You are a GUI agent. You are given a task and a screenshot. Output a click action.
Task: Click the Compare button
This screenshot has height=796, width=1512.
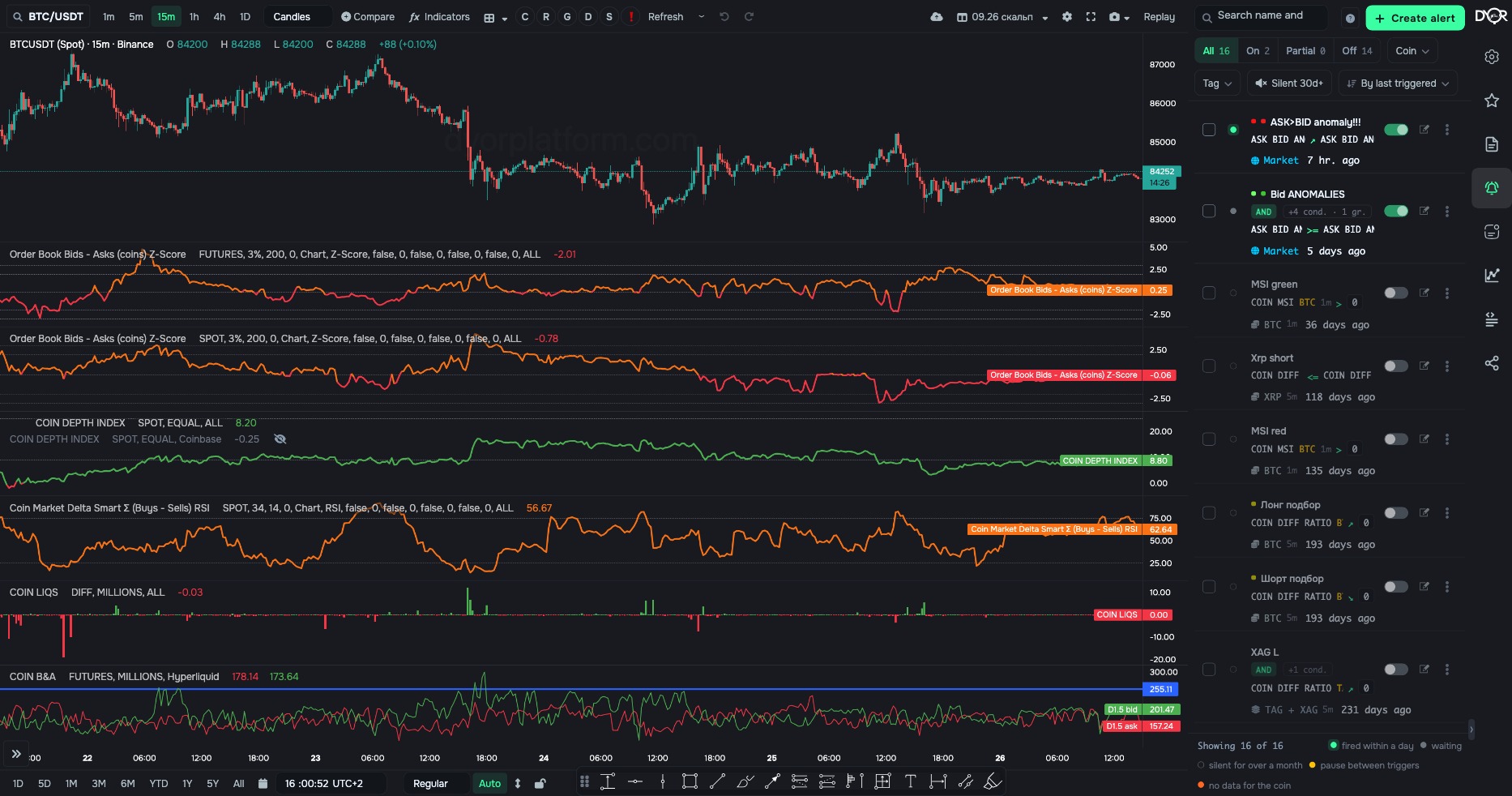pyautogui.click(x=368, y=17)
